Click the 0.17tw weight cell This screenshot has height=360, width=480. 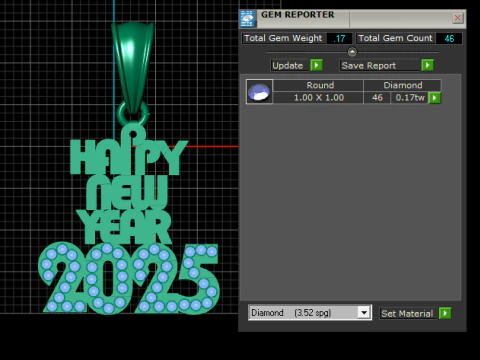410,98
